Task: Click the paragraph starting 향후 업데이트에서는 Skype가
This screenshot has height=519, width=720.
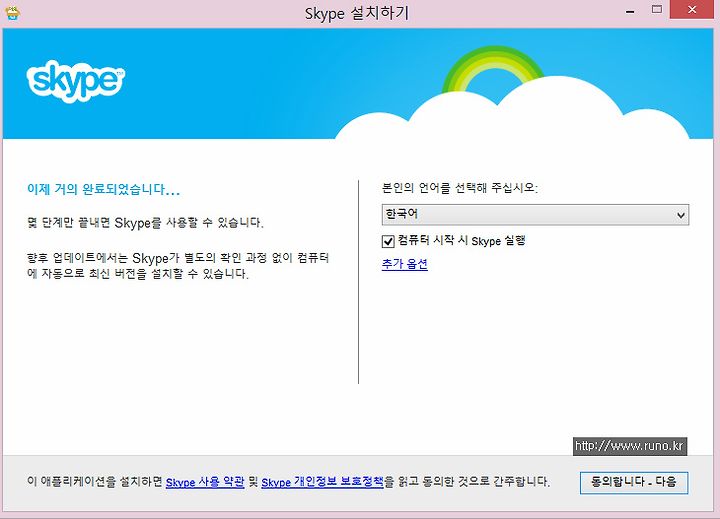Action: click(x=178, y=266)
